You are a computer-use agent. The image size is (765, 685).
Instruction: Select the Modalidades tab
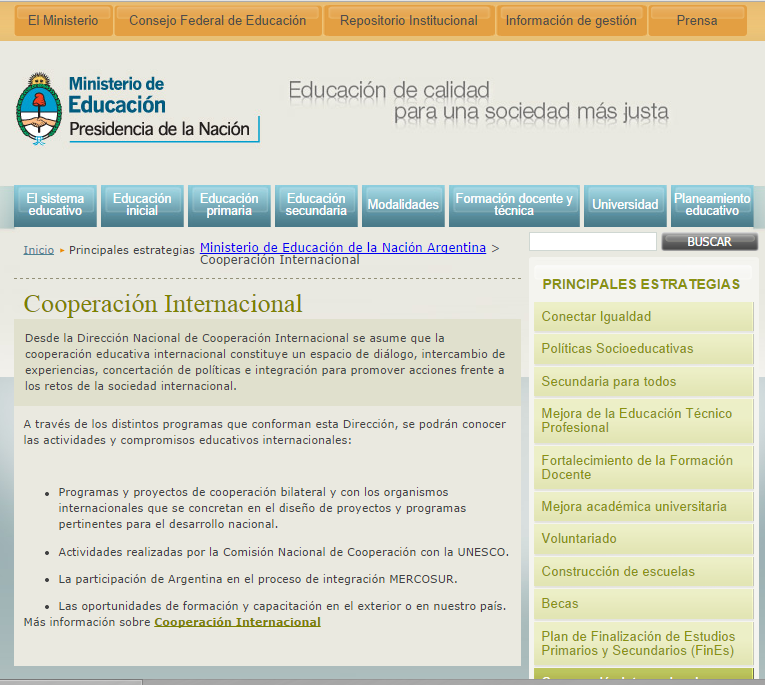click(x=403, y=205)
